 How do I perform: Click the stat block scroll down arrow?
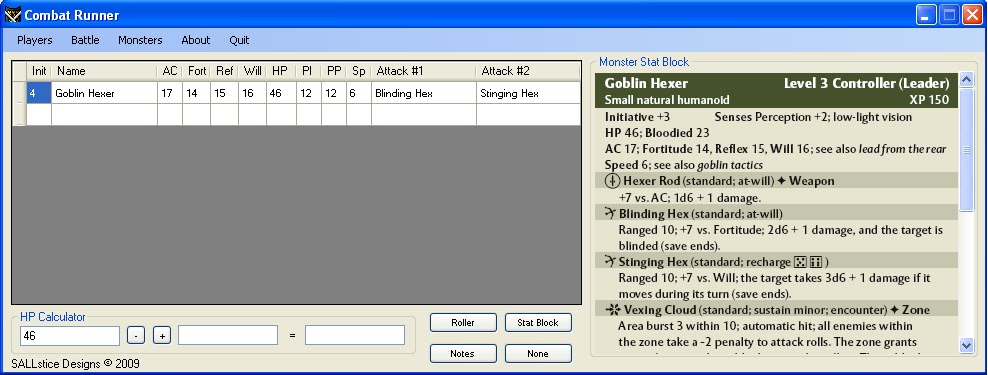tap(967, 345)
